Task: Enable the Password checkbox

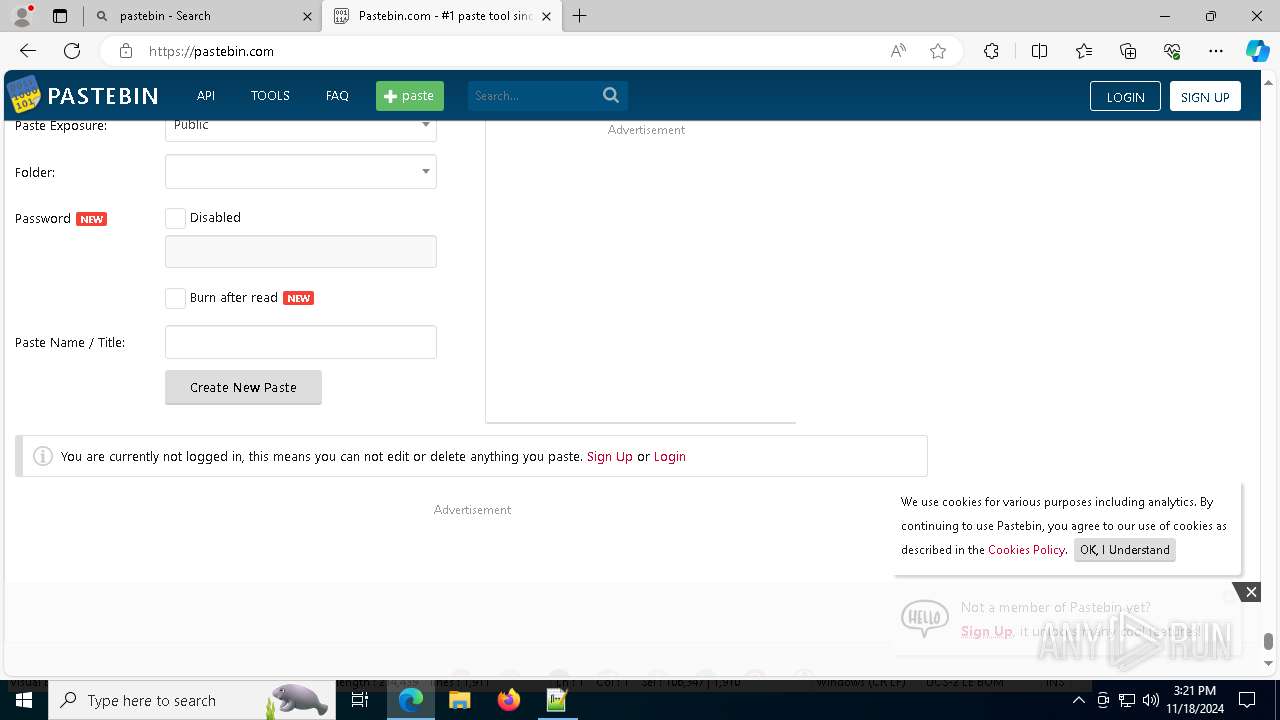Action: (175, 218)
